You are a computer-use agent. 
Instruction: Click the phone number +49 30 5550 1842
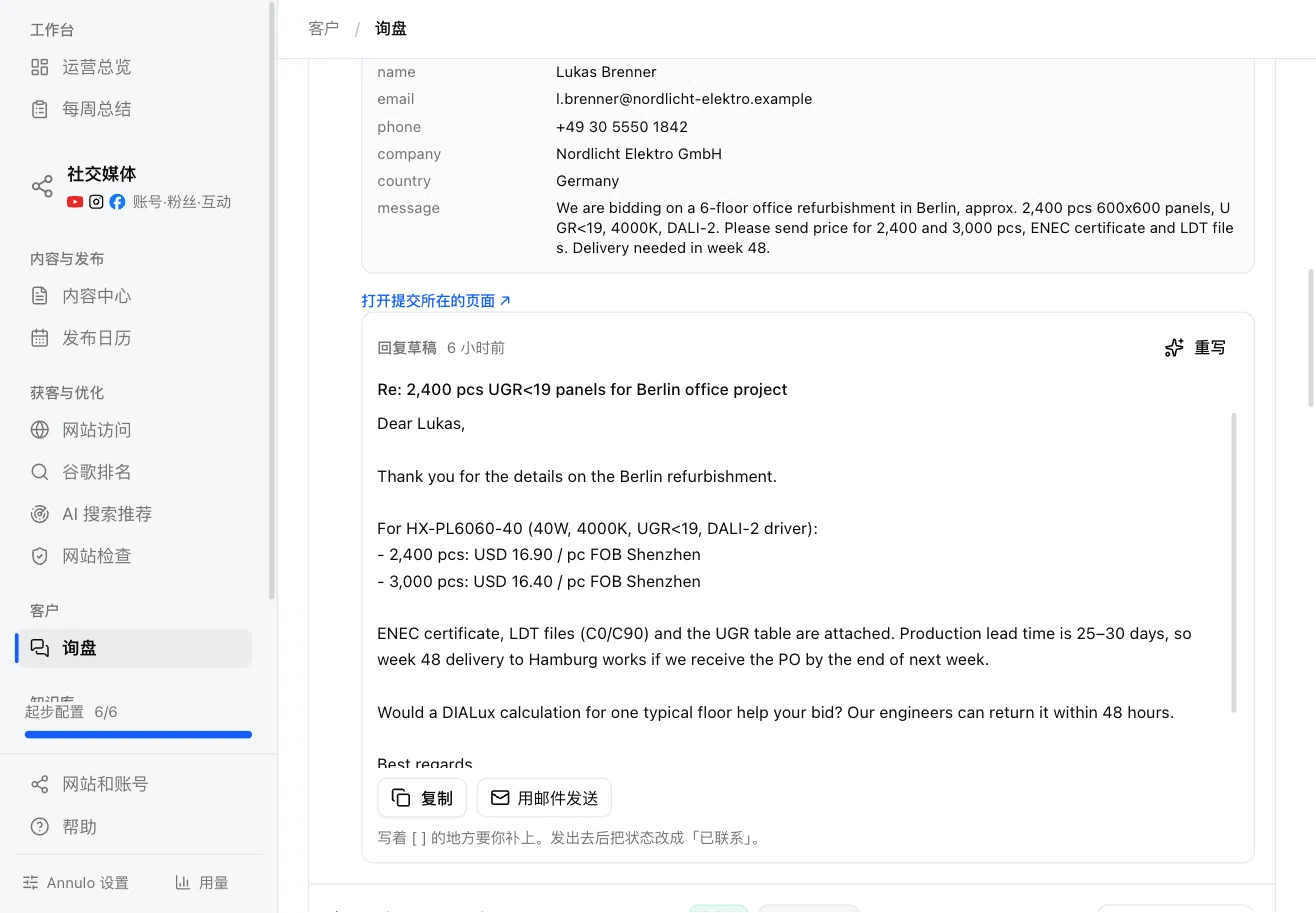622,127
